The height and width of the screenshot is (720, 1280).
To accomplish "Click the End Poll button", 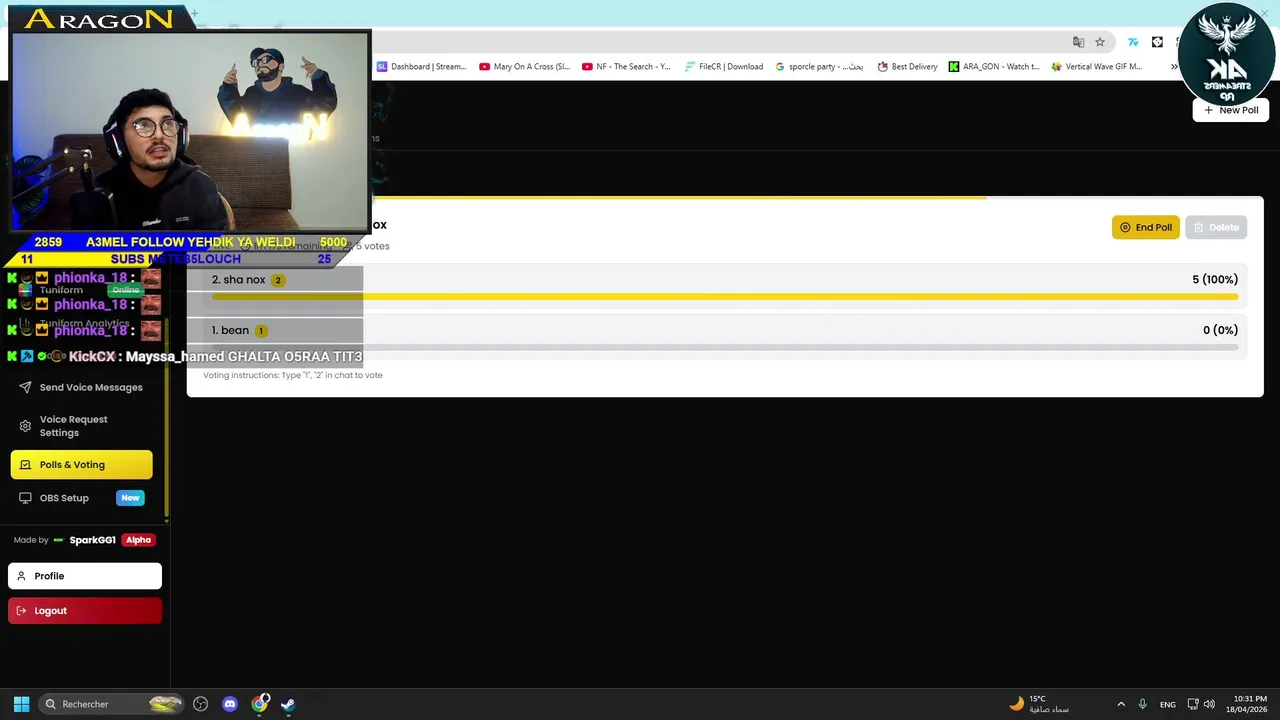I will point(1146,227).
